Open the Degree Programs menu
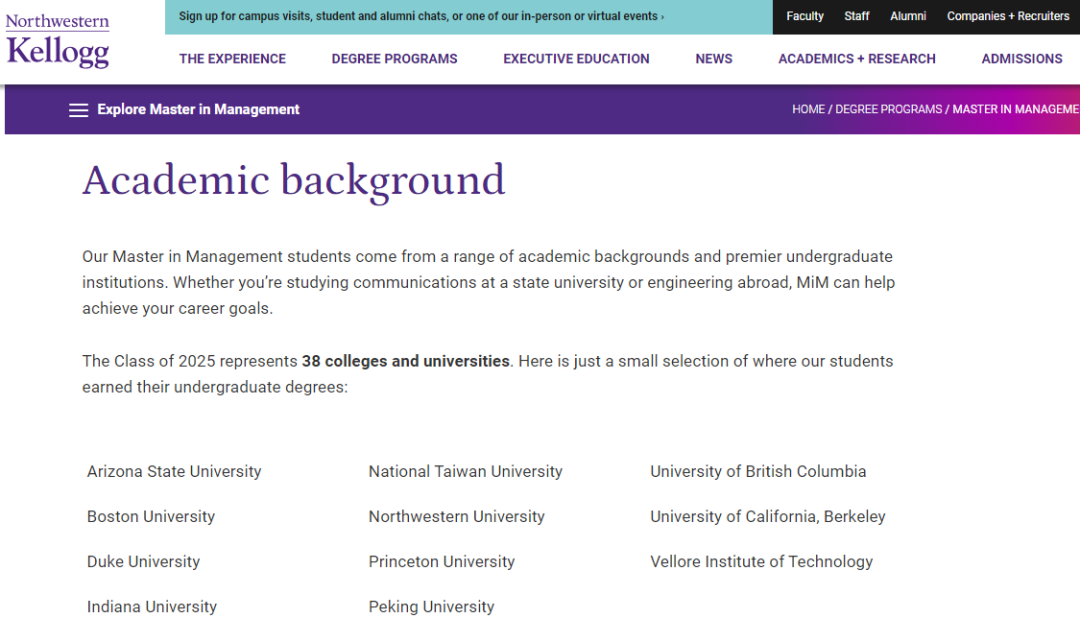This screenshot has width=1080, height=642. pyautogui.click(x=394, y=59)
